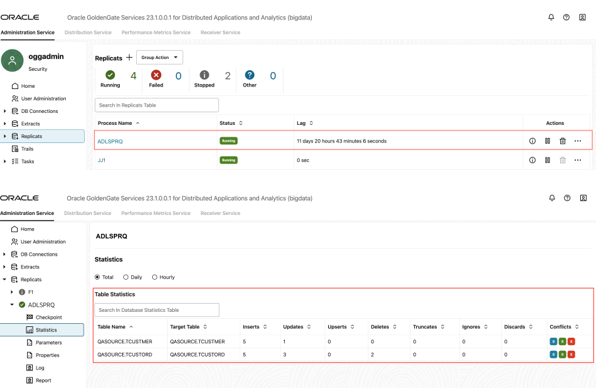Pause the JJ1 replicat

(x=547, y=160)
